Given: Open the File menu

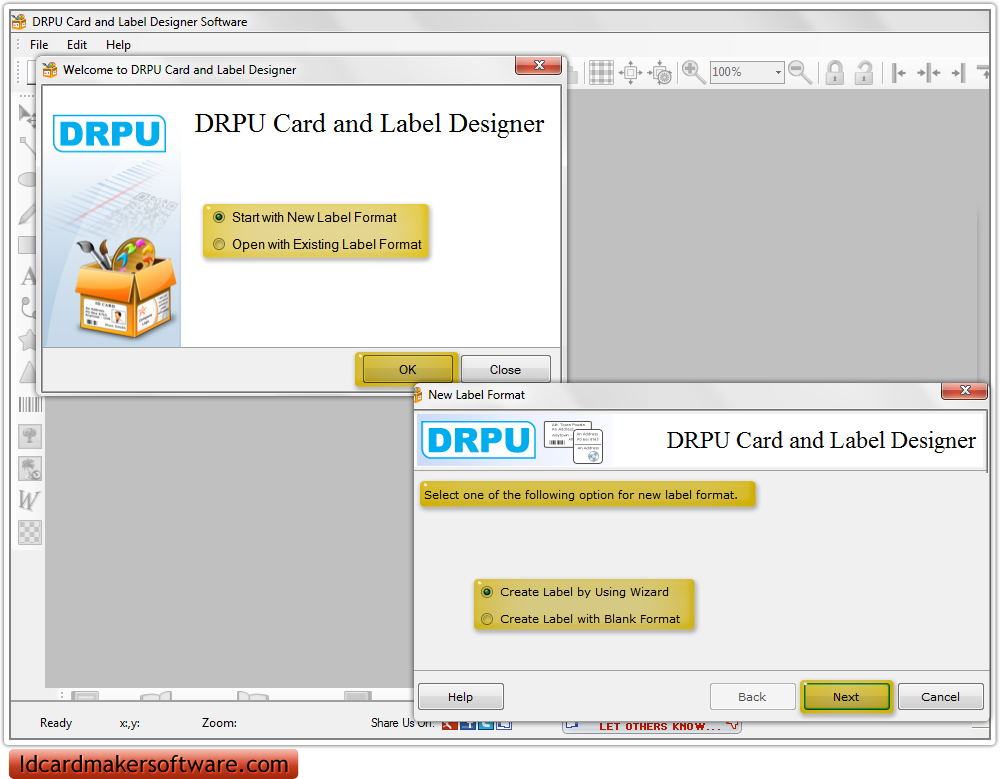Looking at the screenshot, I should point(39,45).
